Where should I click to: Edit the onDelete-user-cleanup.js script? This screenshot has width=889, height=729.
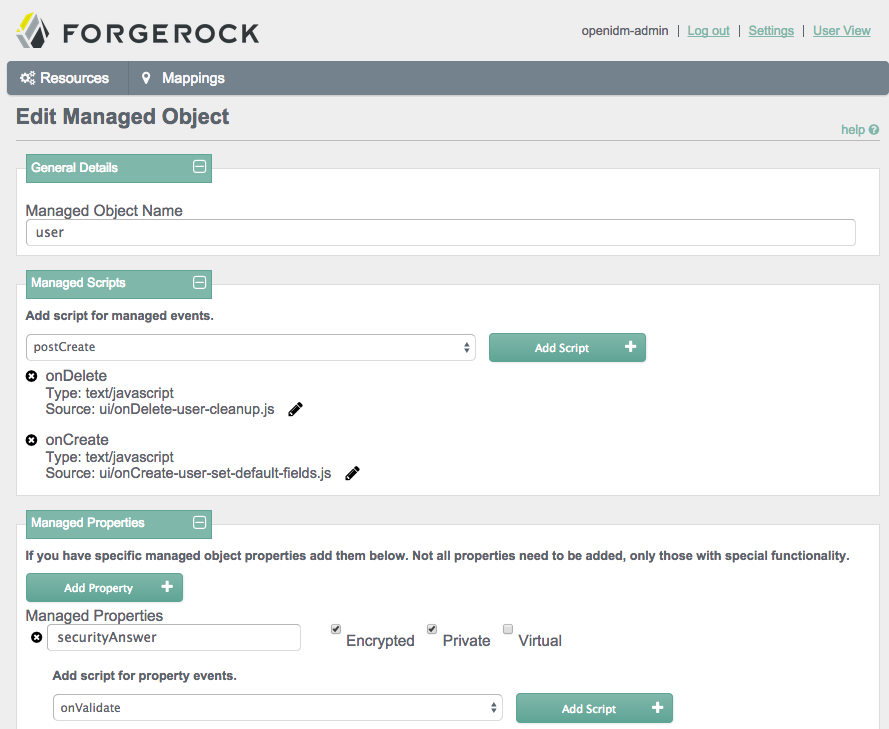click(295, 409)
